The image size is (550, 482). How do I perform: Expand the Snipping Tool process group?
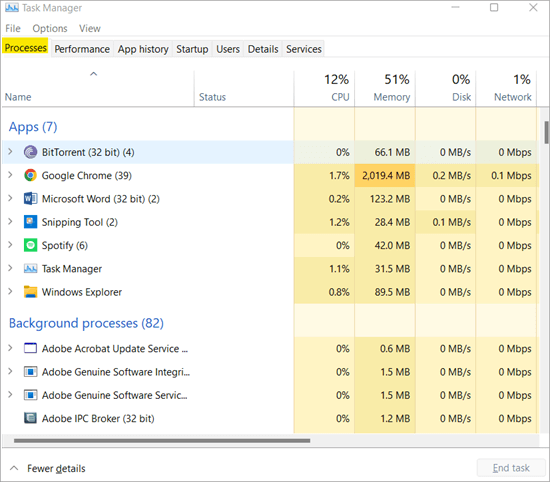[x=10, y=221]
